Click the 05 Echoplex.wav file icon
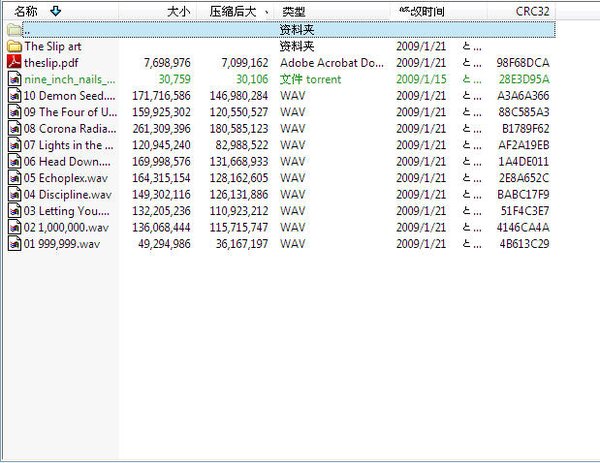600x463 pixels. (15, 178)
